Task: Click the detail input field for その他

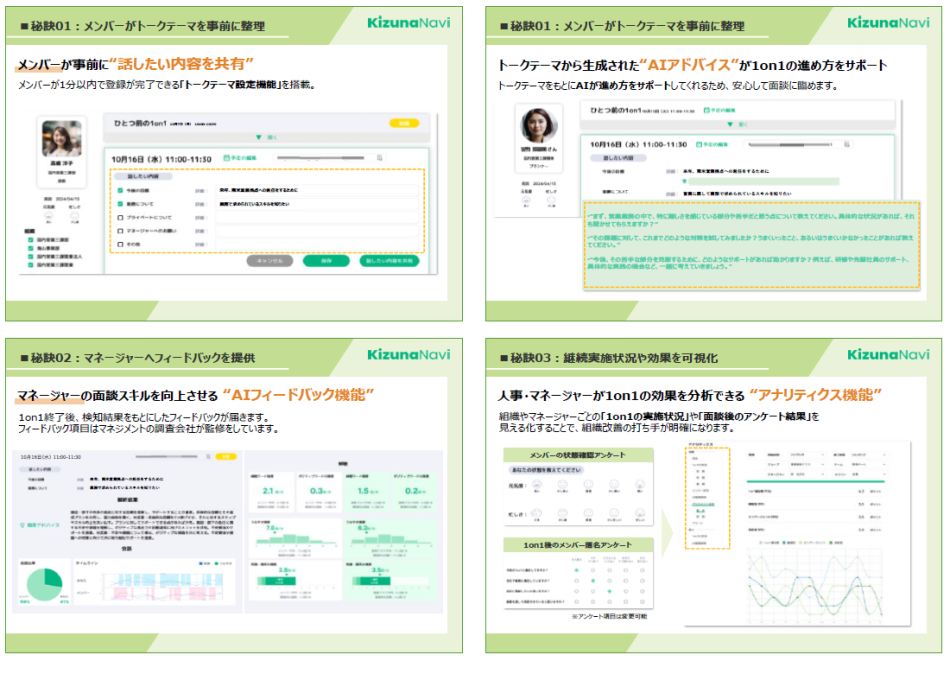Action: 315,243
